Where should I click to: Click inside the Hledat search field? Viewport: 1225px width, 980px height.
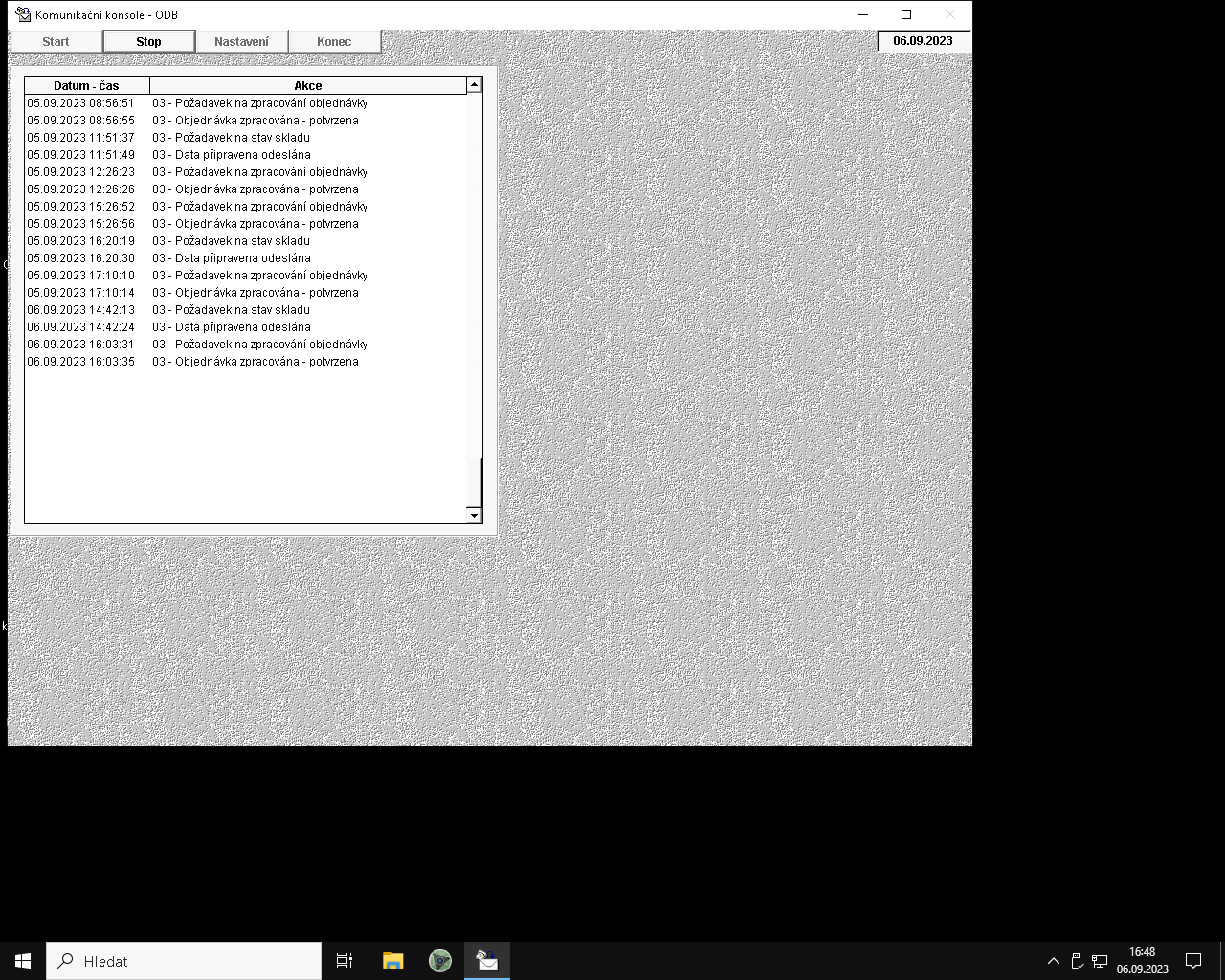point(182,960)
